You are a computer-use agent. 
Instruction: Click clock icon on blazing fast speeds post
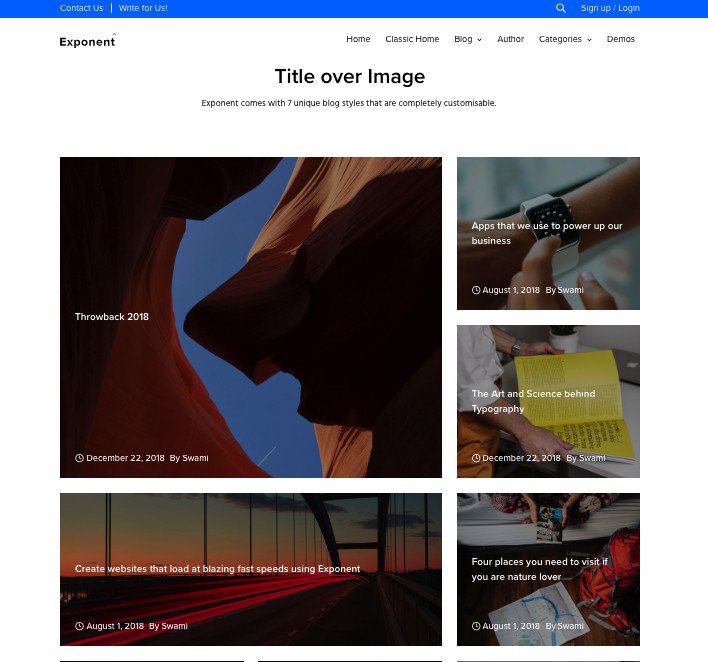79,626
